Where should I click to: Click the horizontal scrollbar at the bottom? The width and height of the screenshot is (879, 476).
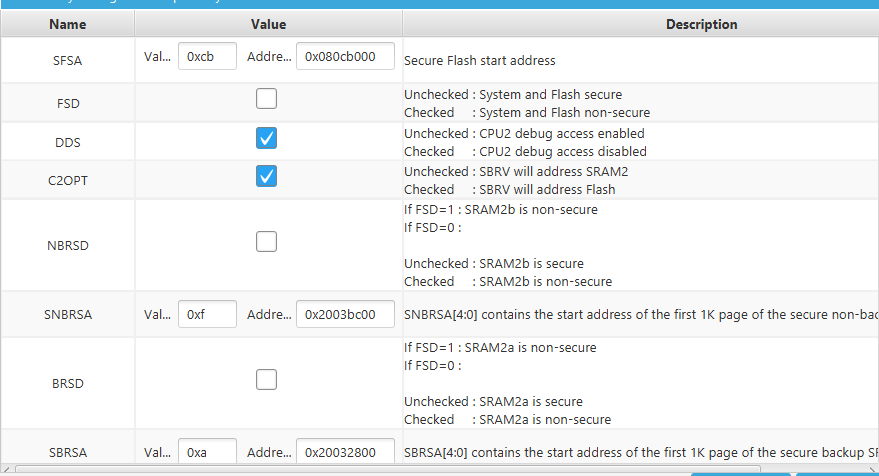pos(387,469)
